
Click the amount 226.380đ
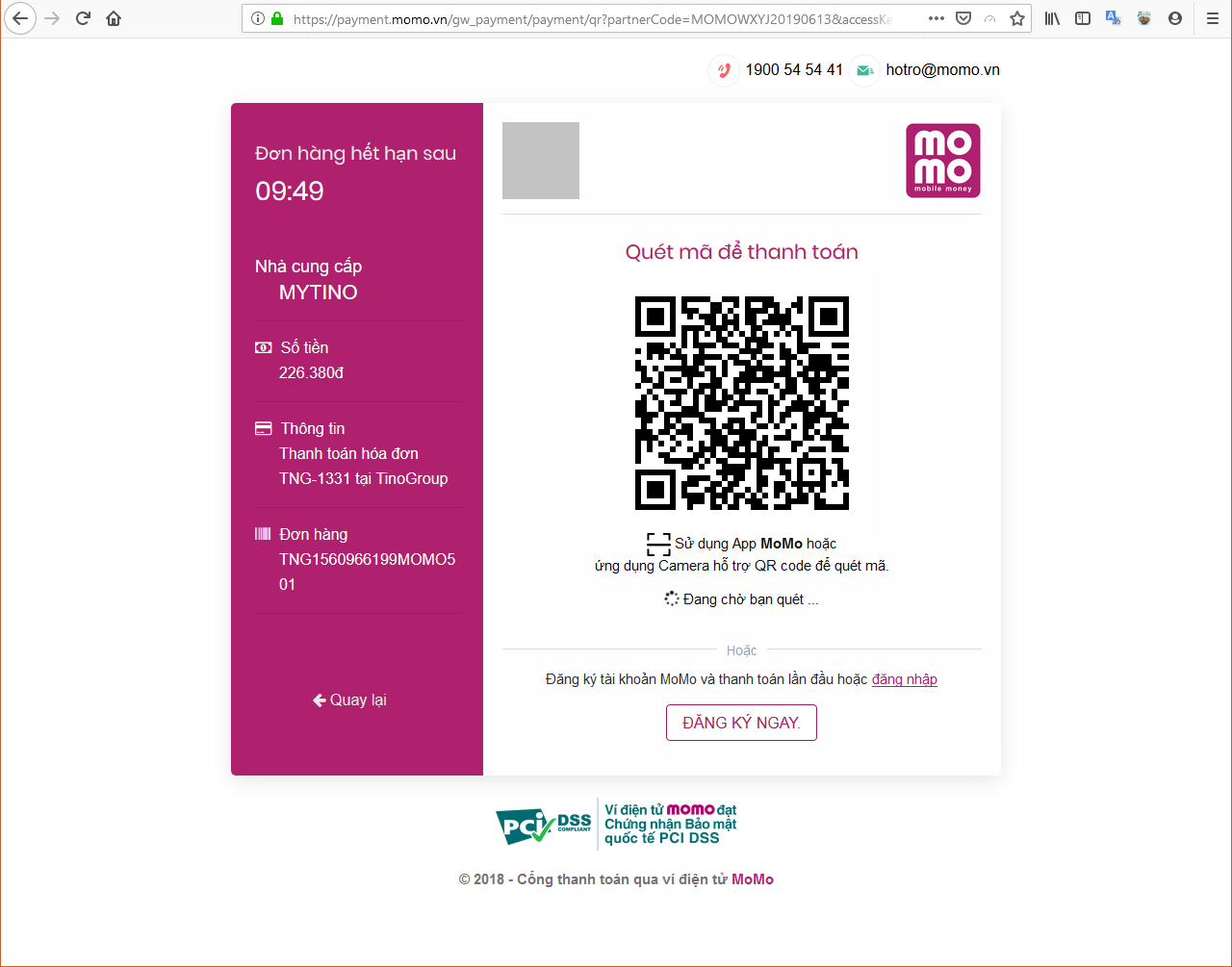pyautogui.click(x=312, y=372)
